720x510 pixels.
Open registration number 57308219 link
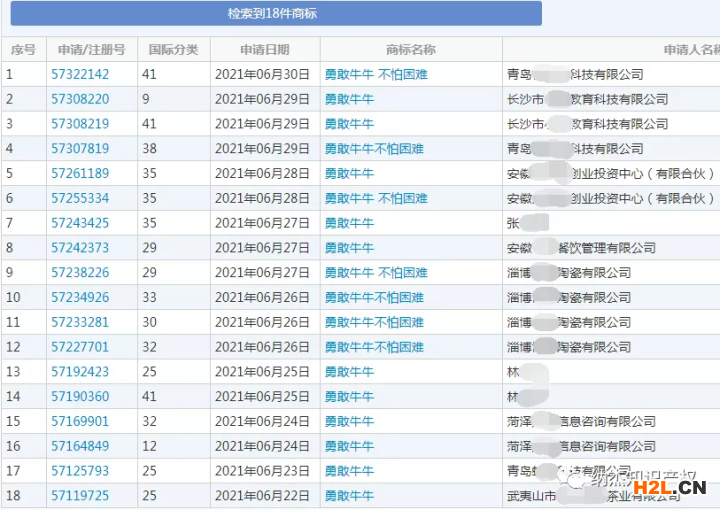(x=80, y=124)
